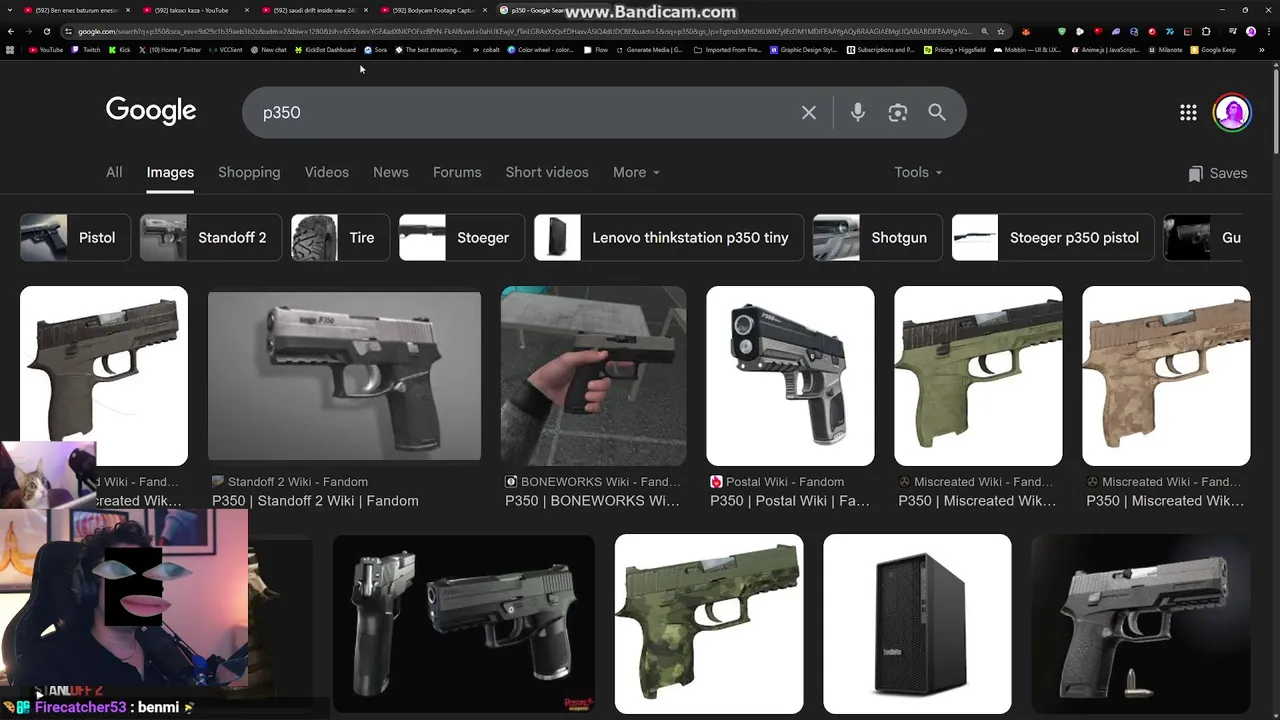Filter images by the Stoeger chip
Image resolution: width=1280 pixels, height=720 pixels.
pyautogui.click(x=462, y=238)
